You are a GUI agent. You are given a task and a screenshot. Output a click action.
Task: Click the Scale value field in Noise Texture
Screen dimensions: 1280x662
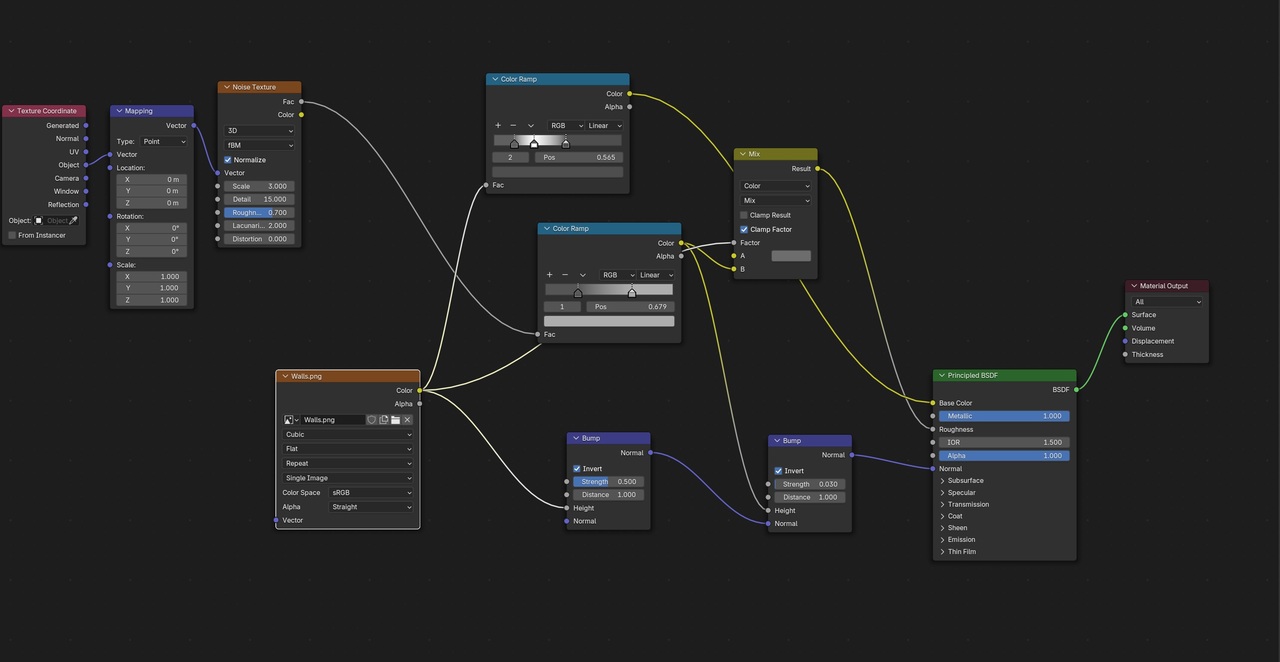(259, 186)
